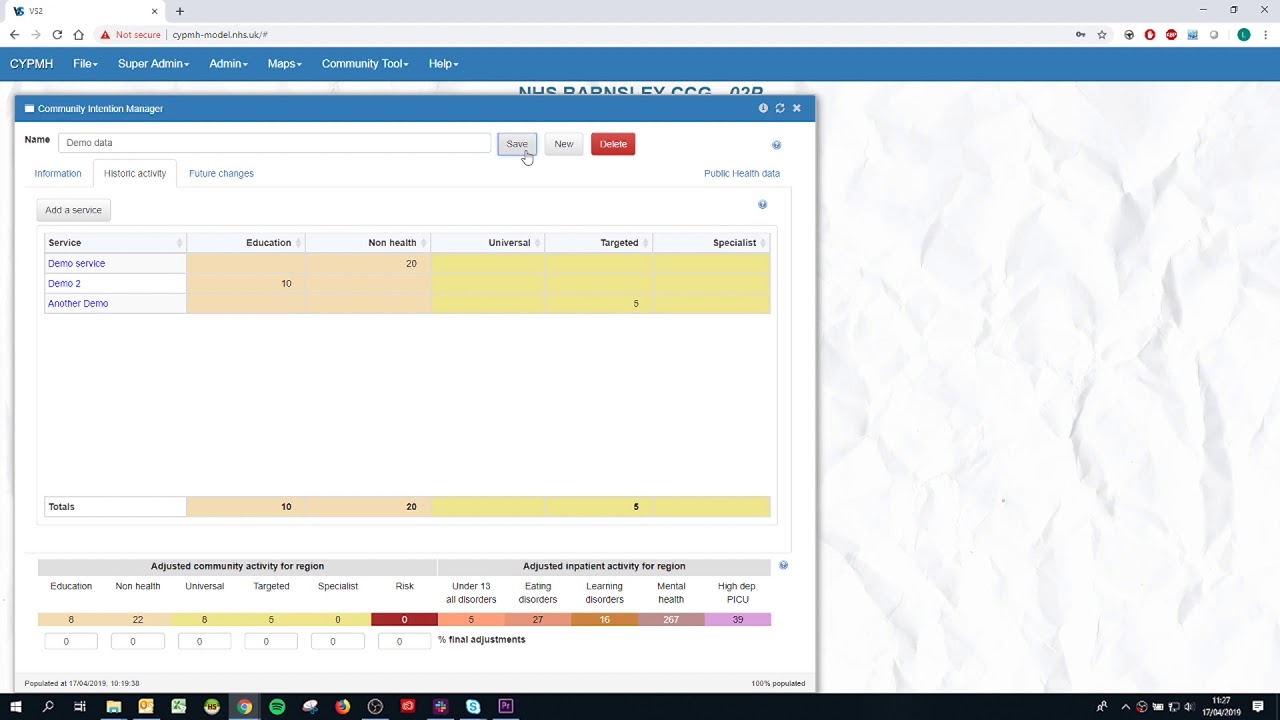
Task: Open help icon beside Add a service
Action: [x=762, y=205]
